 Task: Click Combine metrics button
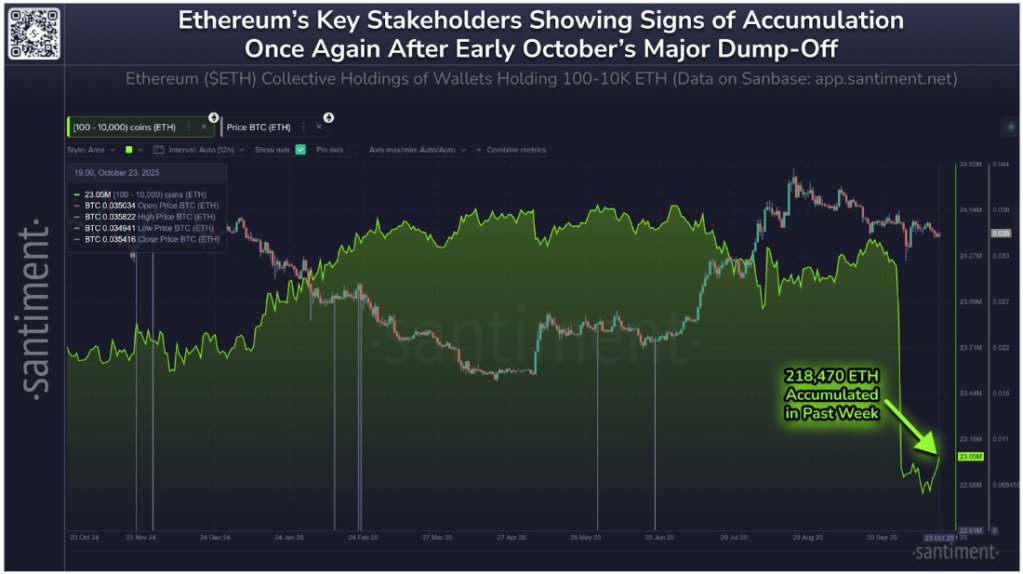pos(516,150)
